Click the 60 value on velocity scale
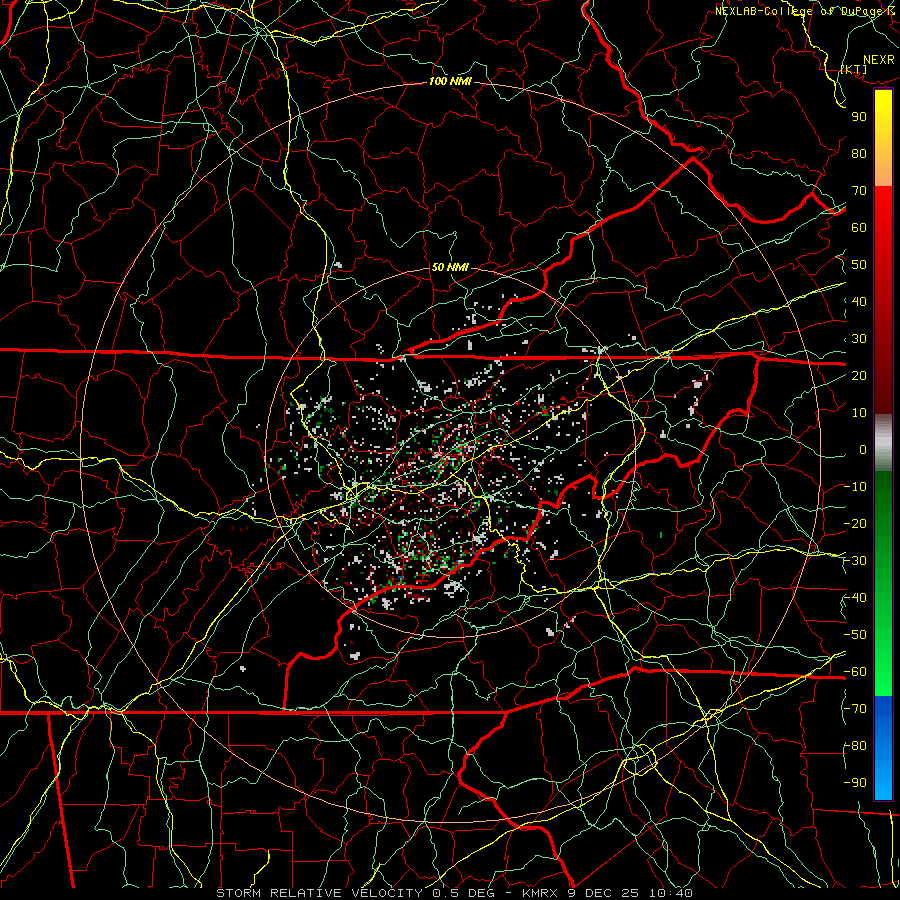The image size is (900, 900). [x=859, y=228]
